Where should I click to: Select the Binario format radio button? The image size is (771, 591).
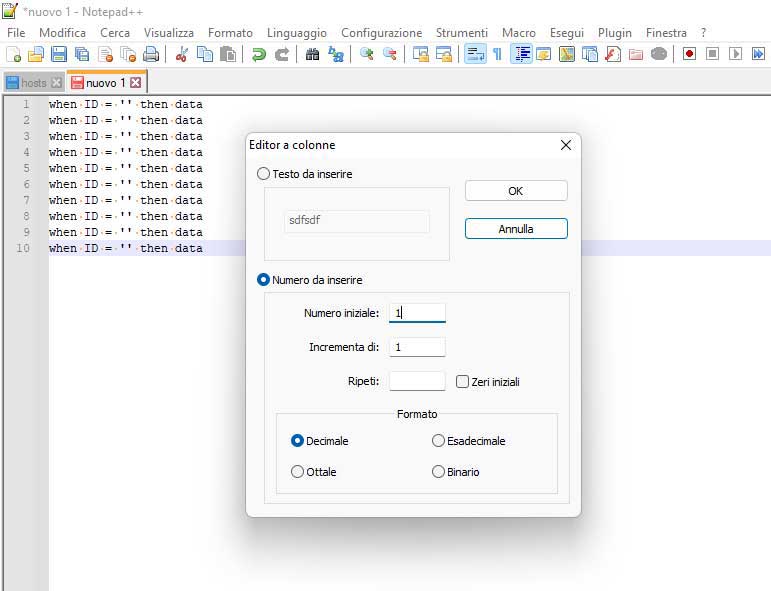click(x=438, y=472)
